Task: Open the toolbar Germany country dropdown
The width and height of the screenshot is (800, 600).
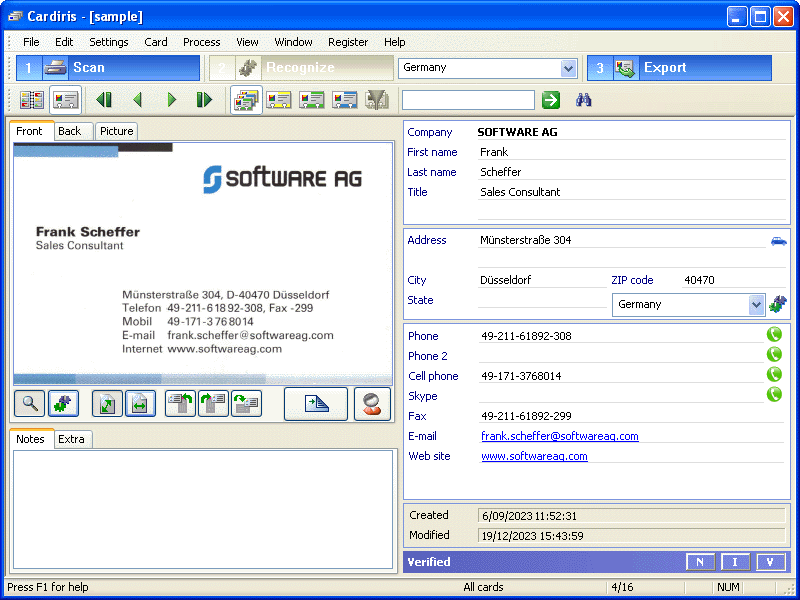Action: (x=568, y=68)
